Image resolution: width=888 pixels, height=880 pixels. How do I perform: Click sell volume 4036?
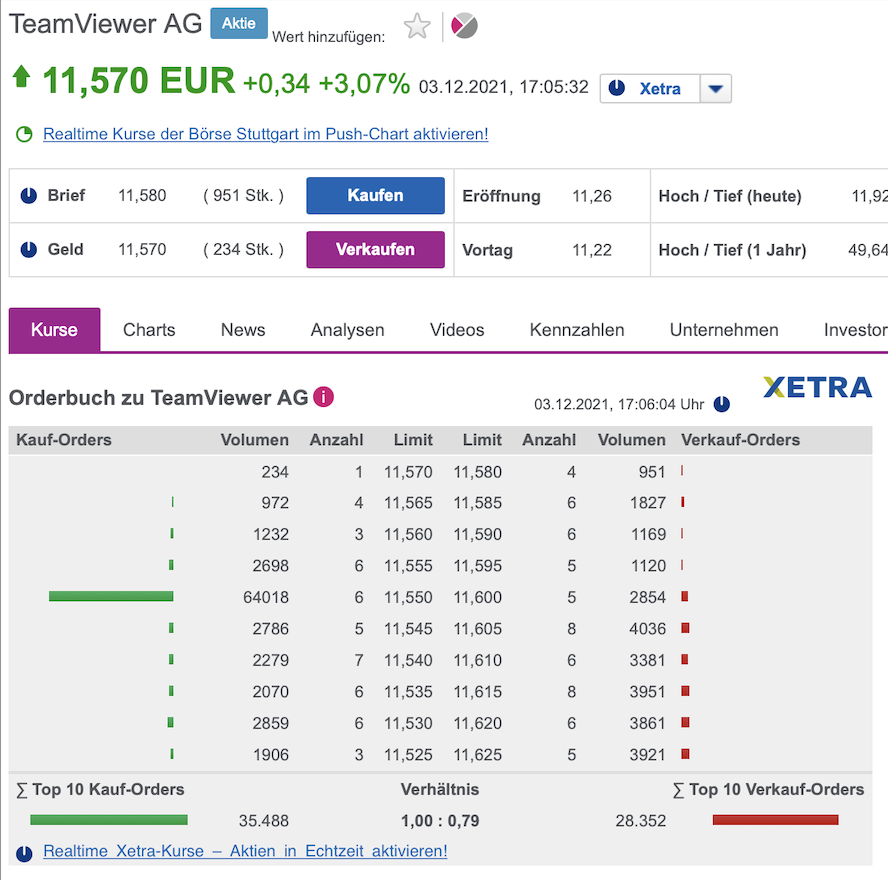click(x=647, y=629)
